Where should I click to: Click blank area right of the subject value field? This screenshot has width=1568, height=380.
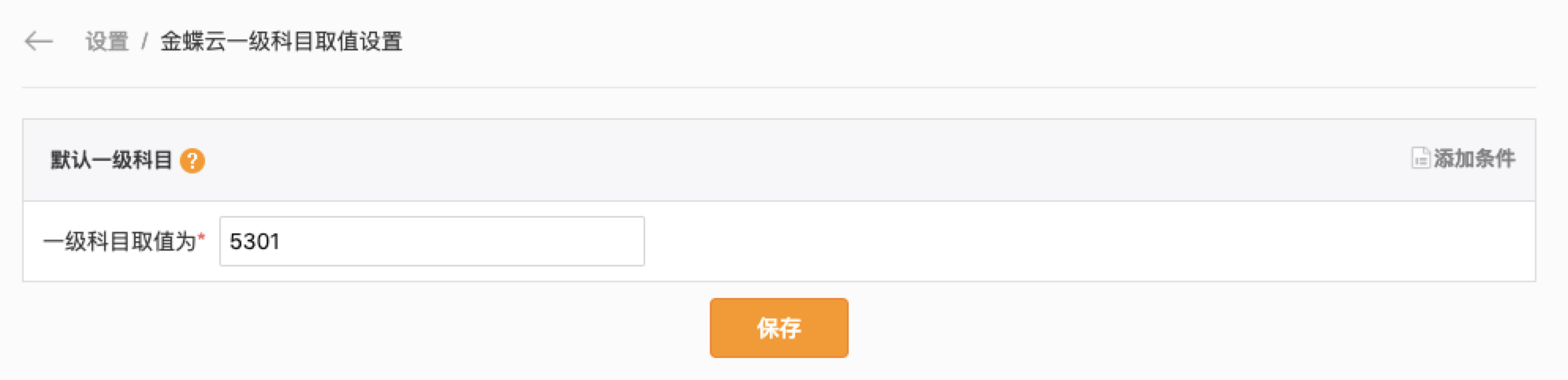(1088, 241)
